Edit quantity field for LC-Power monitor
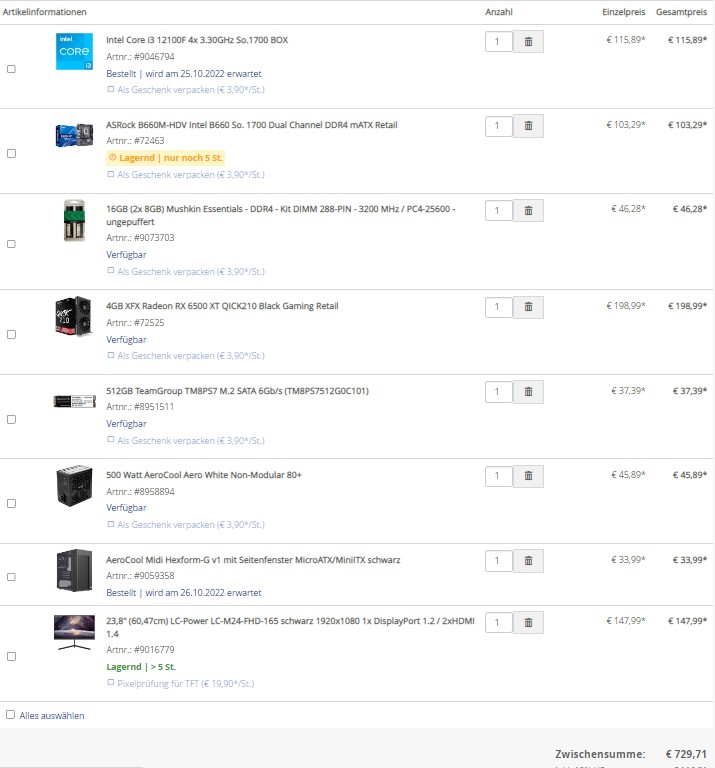This screenshot has width=715, height=768. [x=499, y=623]
